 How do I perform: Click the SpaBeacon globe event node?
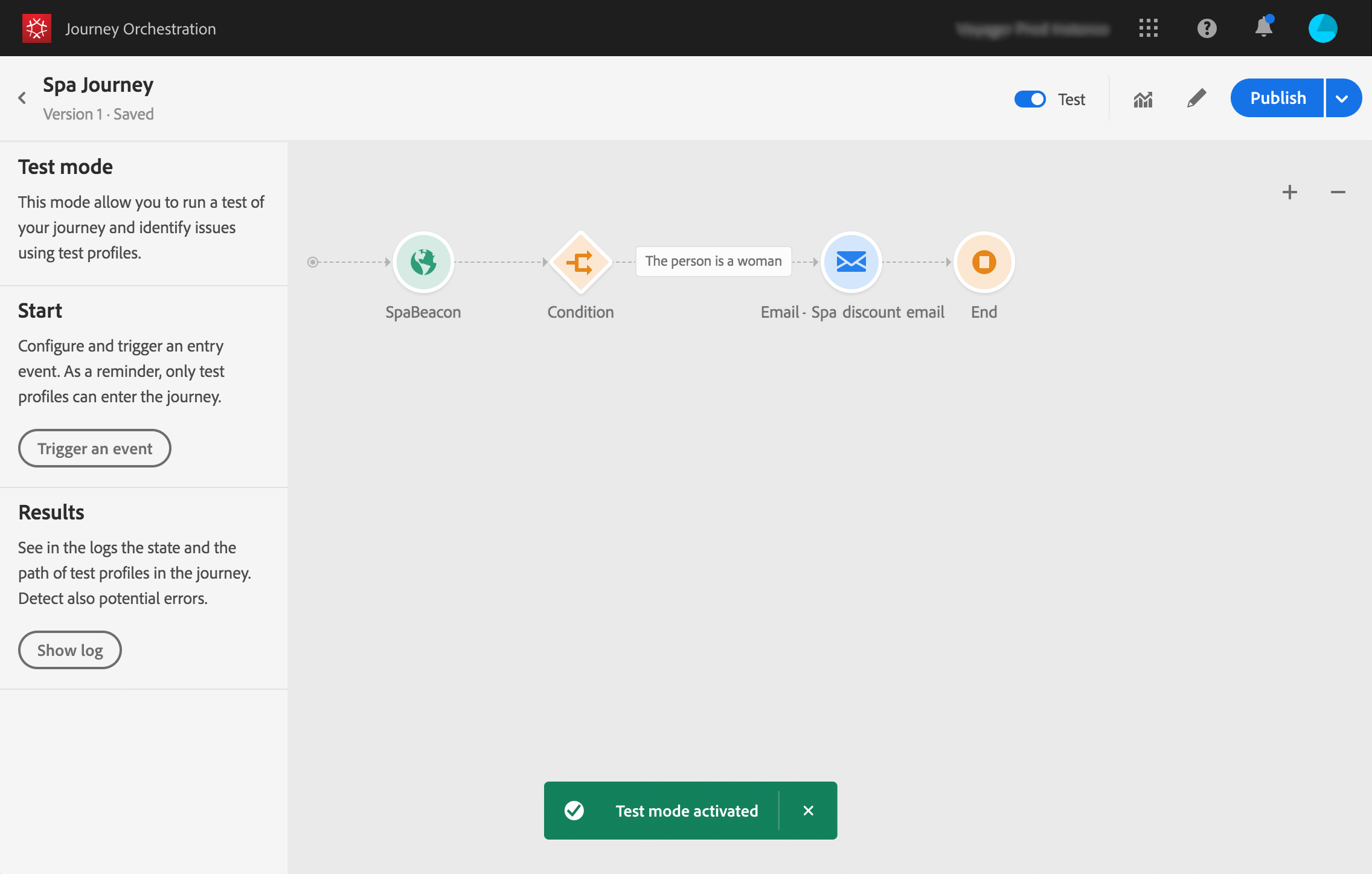(x=423, y=262)
